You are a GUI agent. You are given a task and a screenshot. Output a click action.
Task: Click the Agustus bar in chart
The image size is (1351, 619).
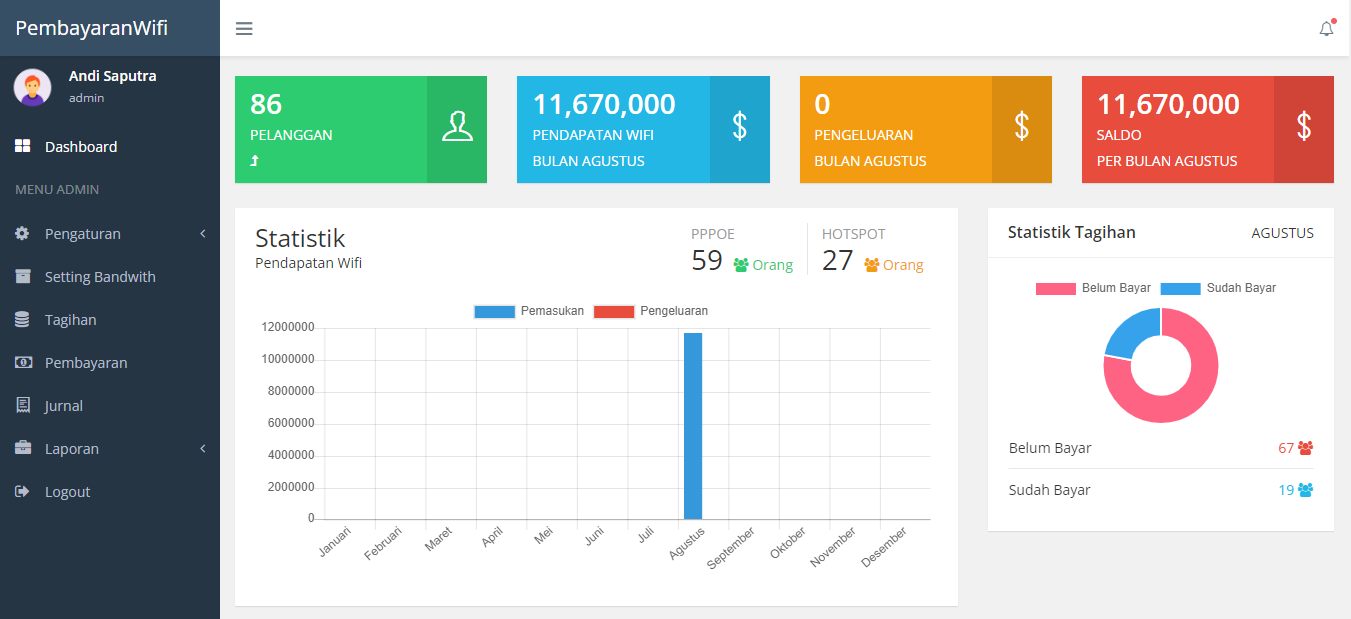pyautogui.click(x=693, y=426)
